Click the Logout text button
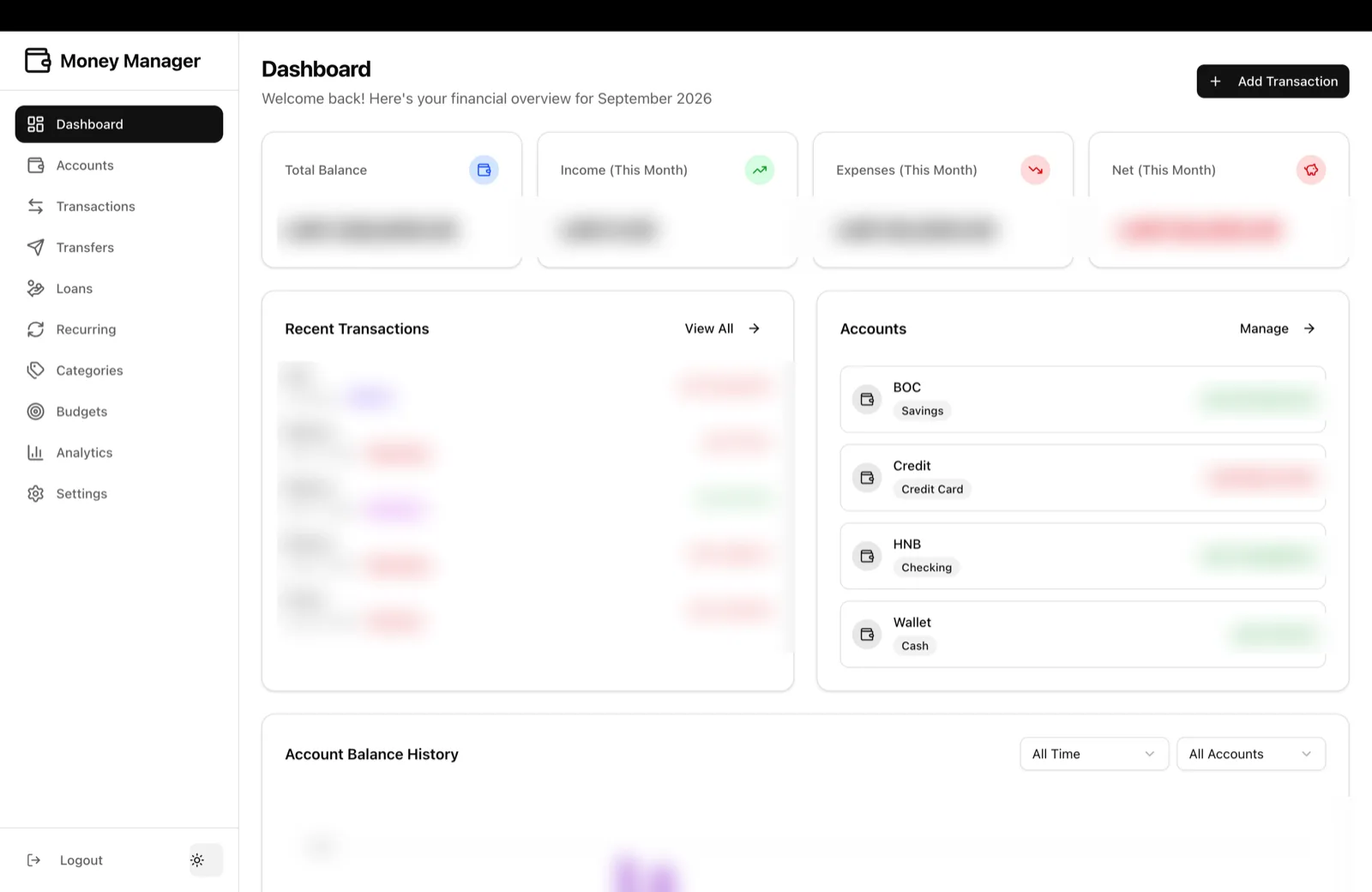Screen dimensions: 1372x892 (x=81, y=860)
